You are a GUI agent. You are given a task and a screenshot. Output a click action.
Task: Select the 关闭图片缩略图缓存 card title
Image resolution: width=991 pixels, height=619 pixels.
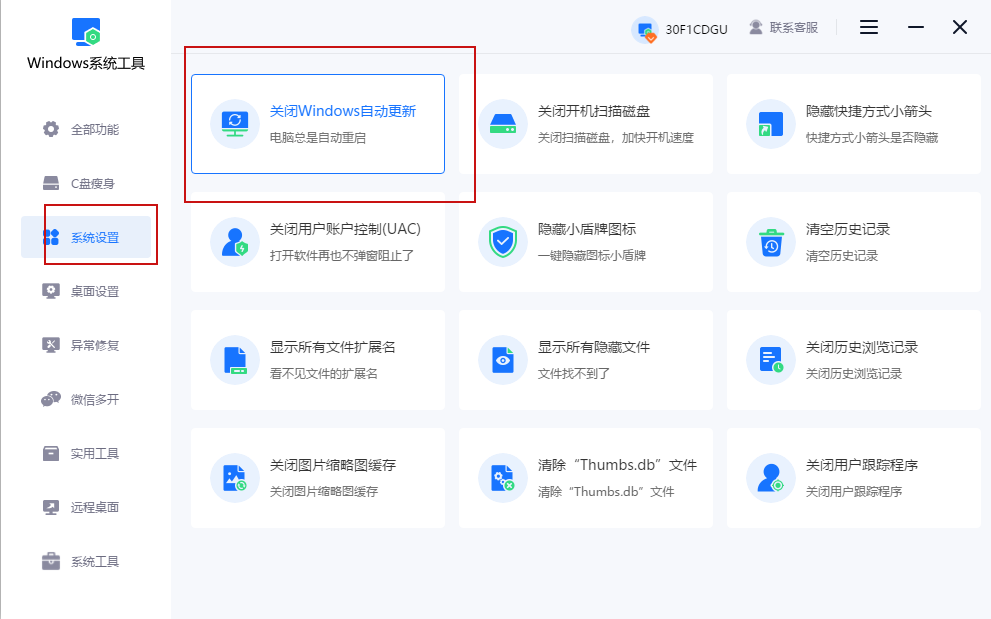point(332,465)
